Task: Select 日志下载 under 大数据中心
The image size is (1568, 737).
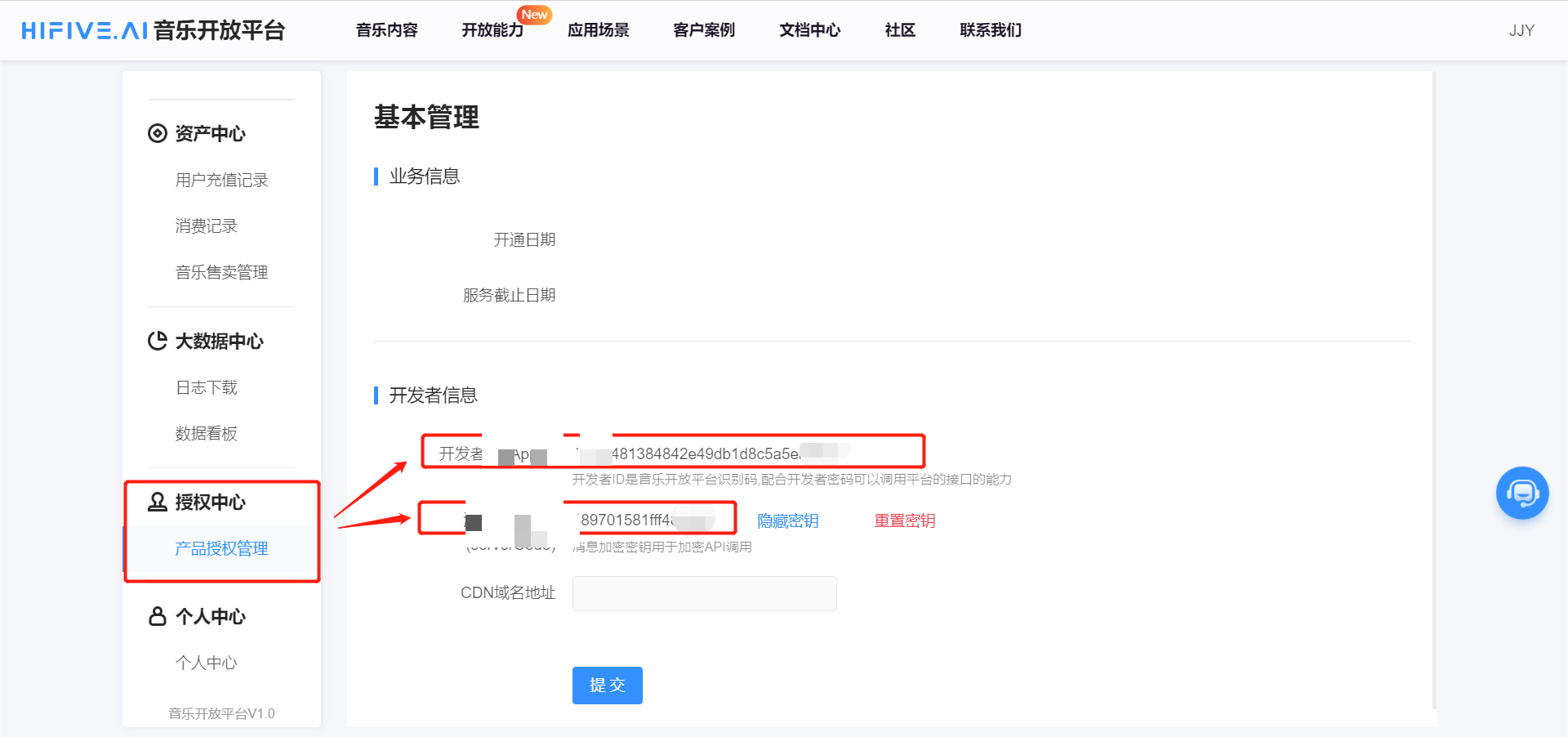Action: 206,387
